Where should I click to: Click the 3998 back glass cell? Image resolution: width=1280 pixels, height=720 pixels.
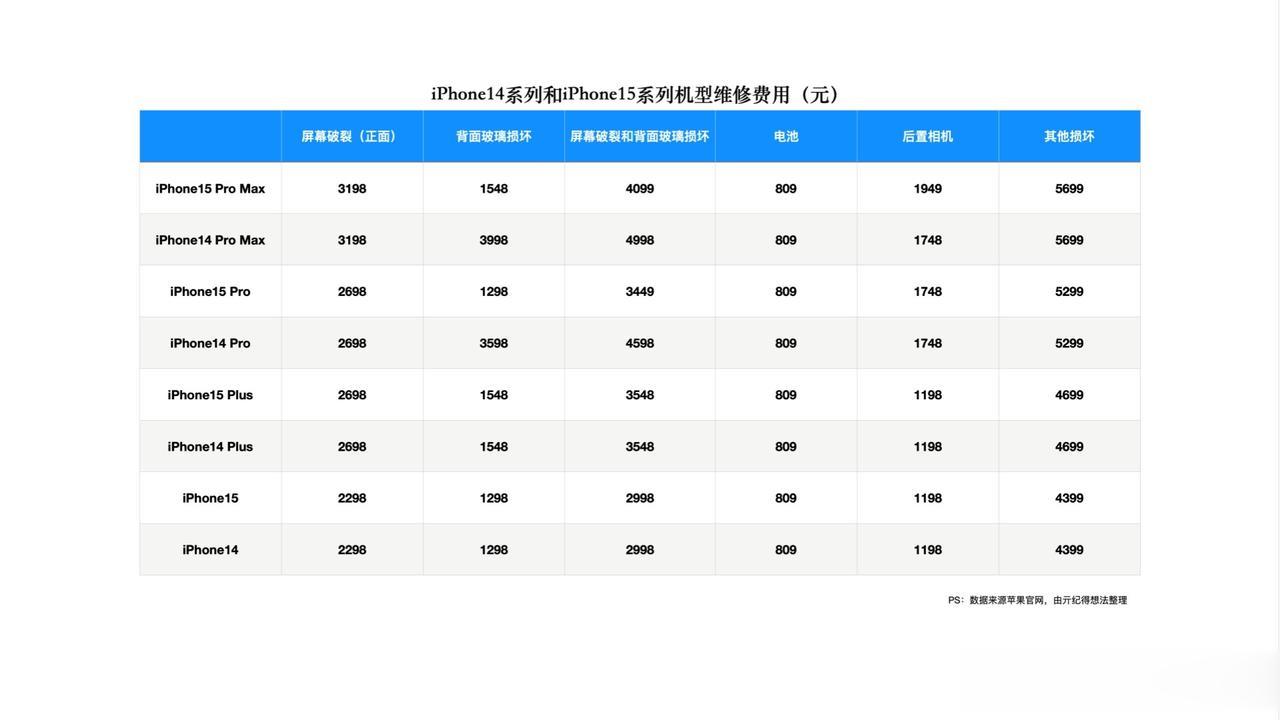point(494,240)
